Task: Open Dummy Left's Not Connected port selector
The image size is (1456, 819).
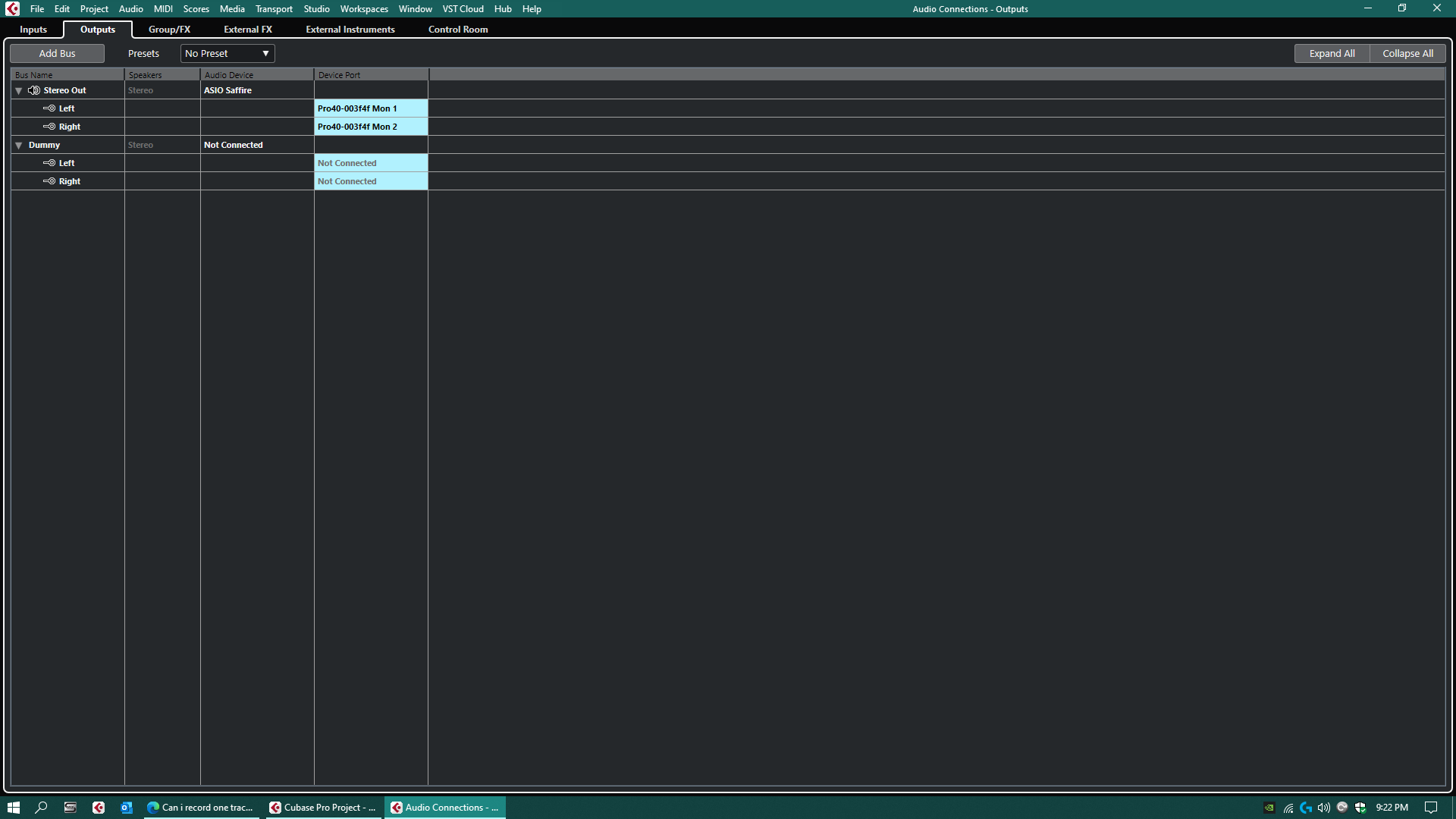Action: [371, 163]
